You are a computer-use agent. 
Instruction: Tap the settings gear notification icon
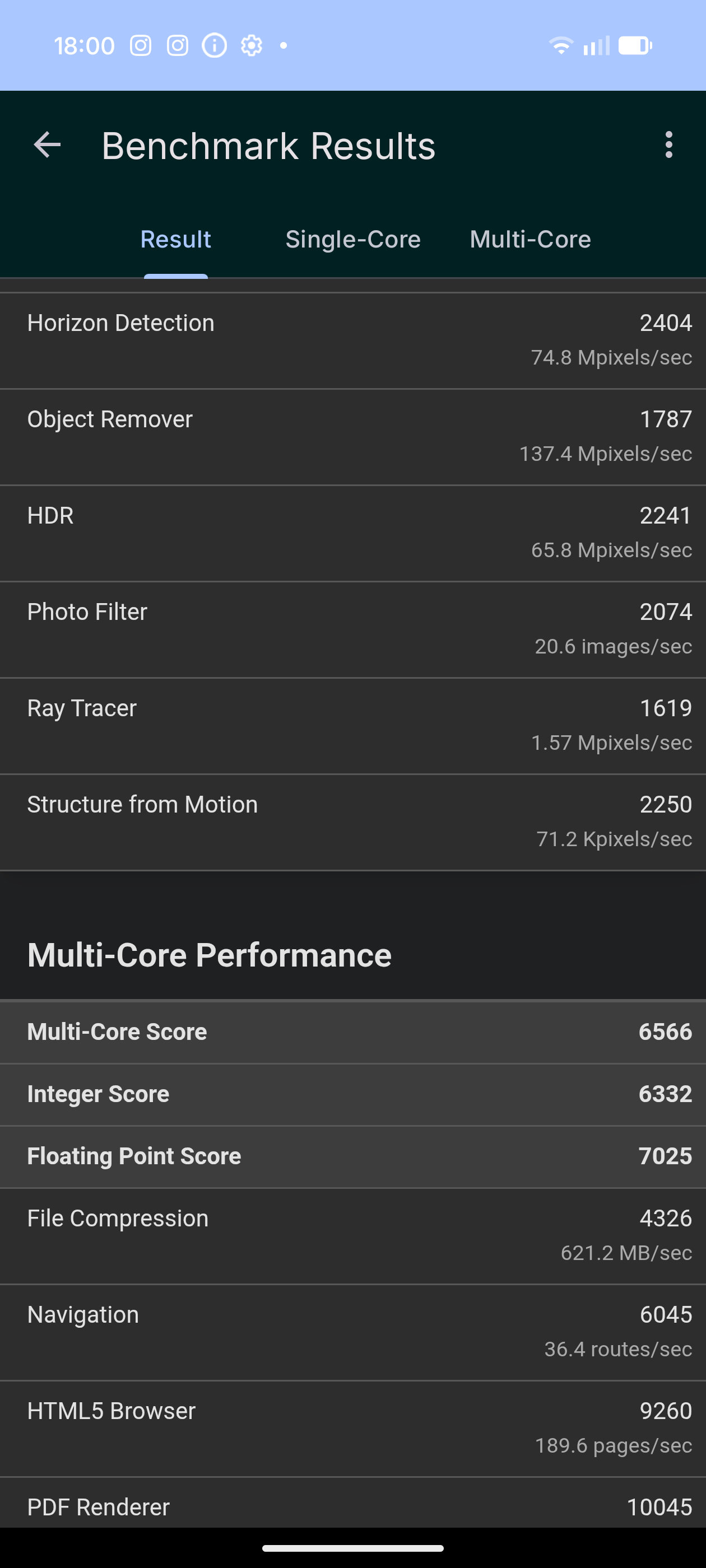coord(252,46)
